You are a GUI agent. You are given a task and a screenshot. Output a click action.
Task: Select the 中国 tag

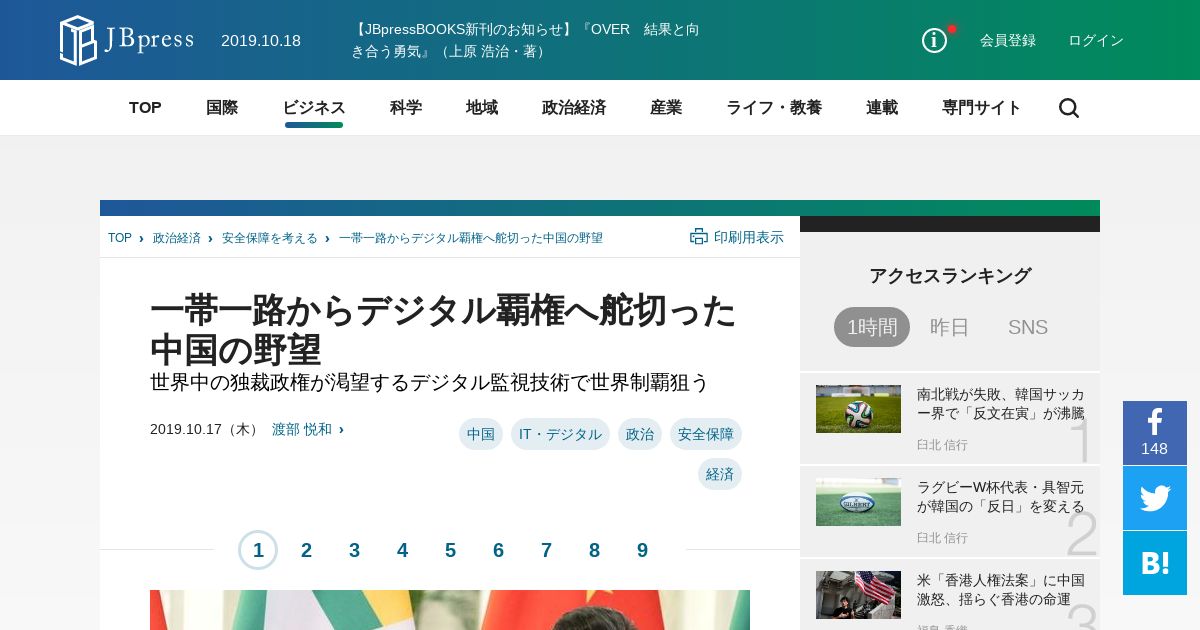tap(481, 434)
